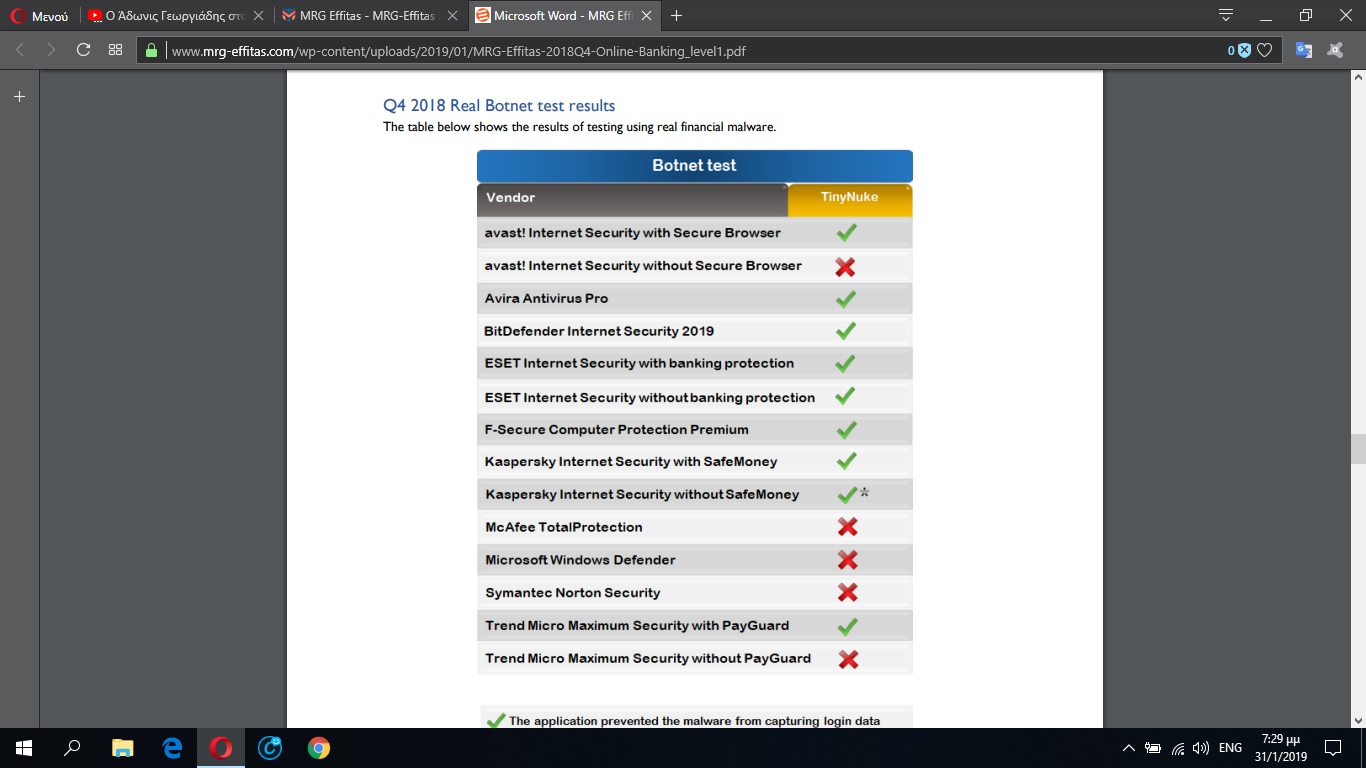Click the red cross for Symantec Norton Security
Image resolution: width=1366 pixels, height=768 pixels.
848,593
